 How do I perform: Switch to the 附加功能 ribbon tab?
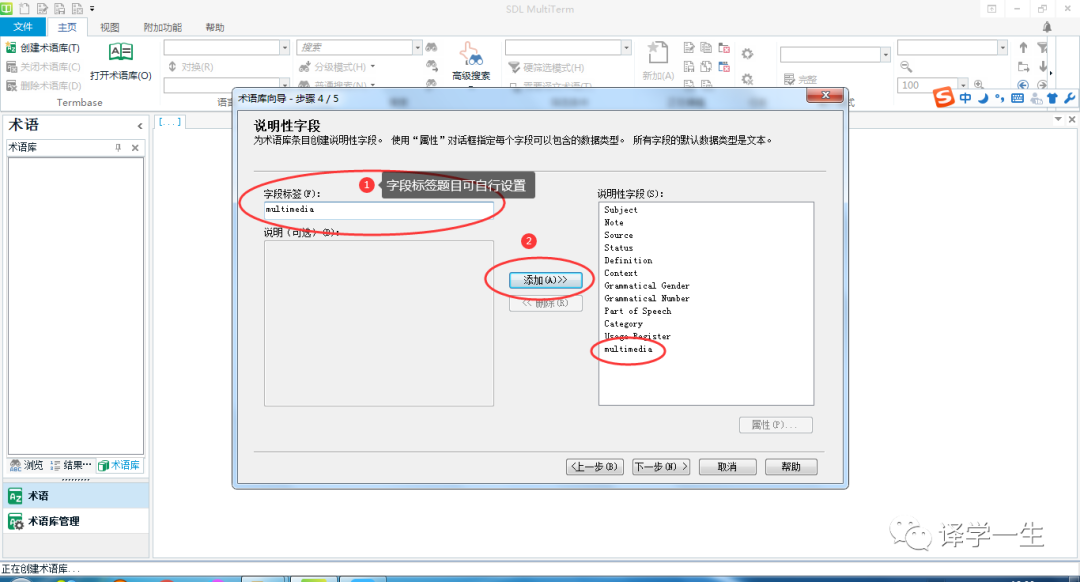[163, 27]
